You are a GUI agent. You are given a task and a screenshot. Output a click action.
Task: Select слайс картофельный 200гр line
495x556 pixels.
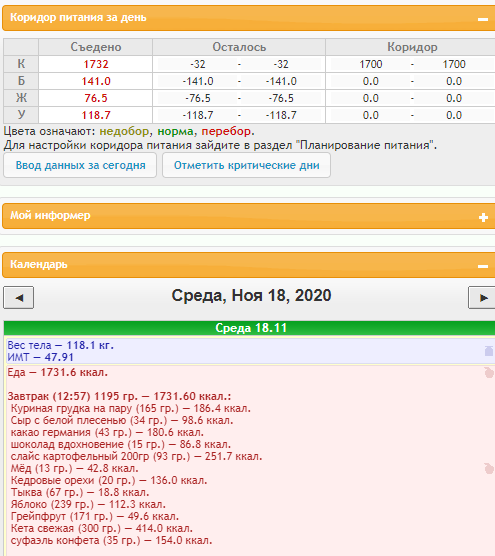(x=136, y=456)
